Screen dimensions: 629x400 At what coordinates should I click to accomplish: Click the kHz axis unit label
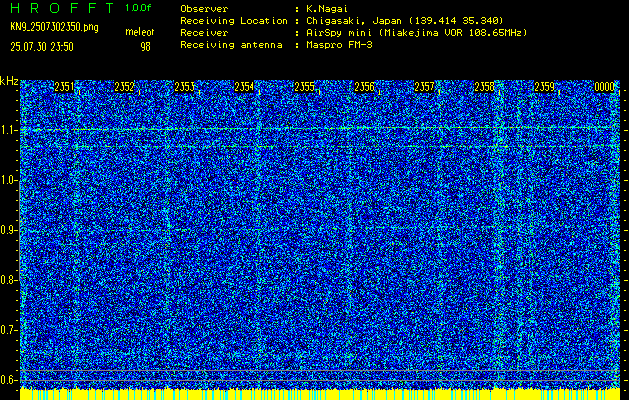9,81
